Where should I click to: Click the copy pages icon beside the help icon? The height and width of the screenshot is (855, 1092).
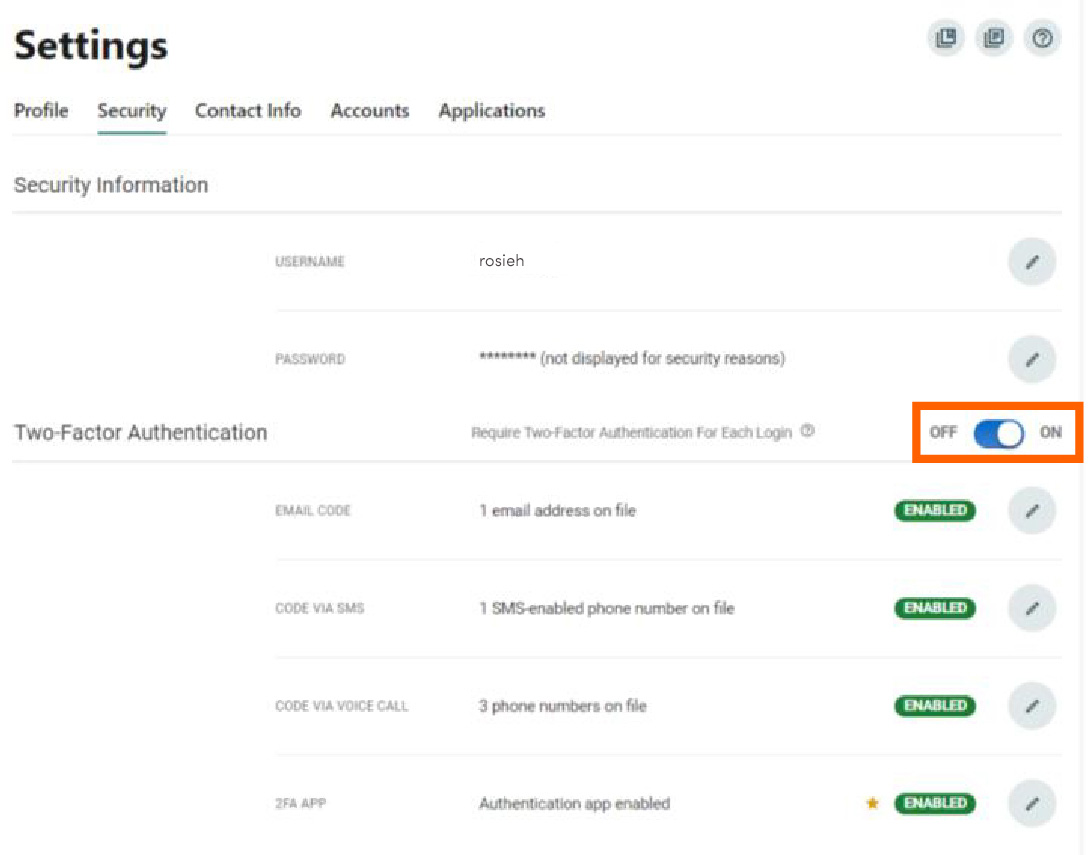(994, 38)
